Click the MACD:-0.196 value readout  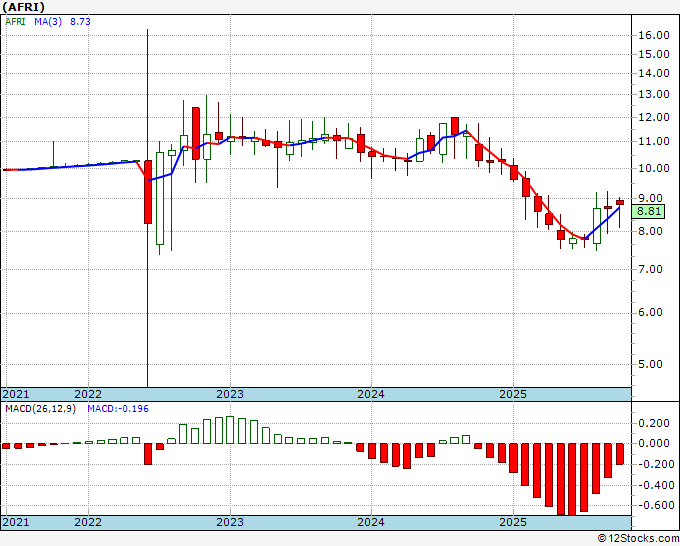[118, 409]
